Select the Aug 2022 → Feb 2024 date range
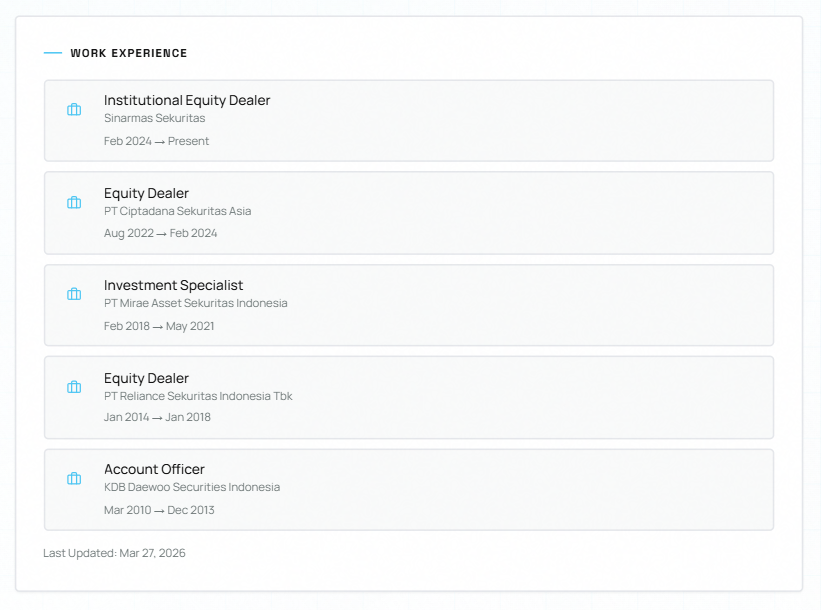Screen dimensions: 821x610 (x=160, y=233)
